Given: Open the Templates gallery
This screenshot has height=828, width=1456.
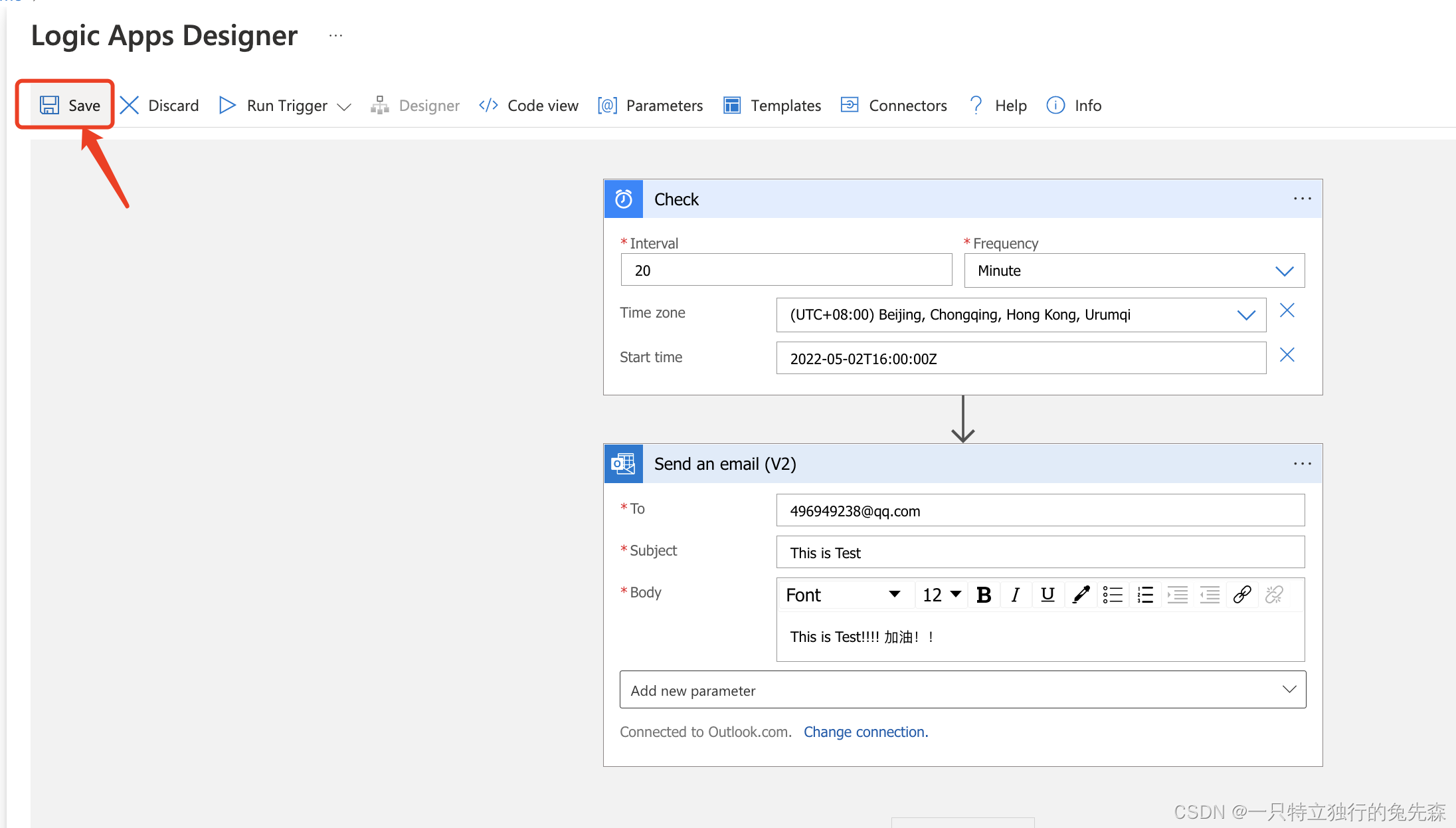Looking at the screenshot, I should [x=772, y=105].
